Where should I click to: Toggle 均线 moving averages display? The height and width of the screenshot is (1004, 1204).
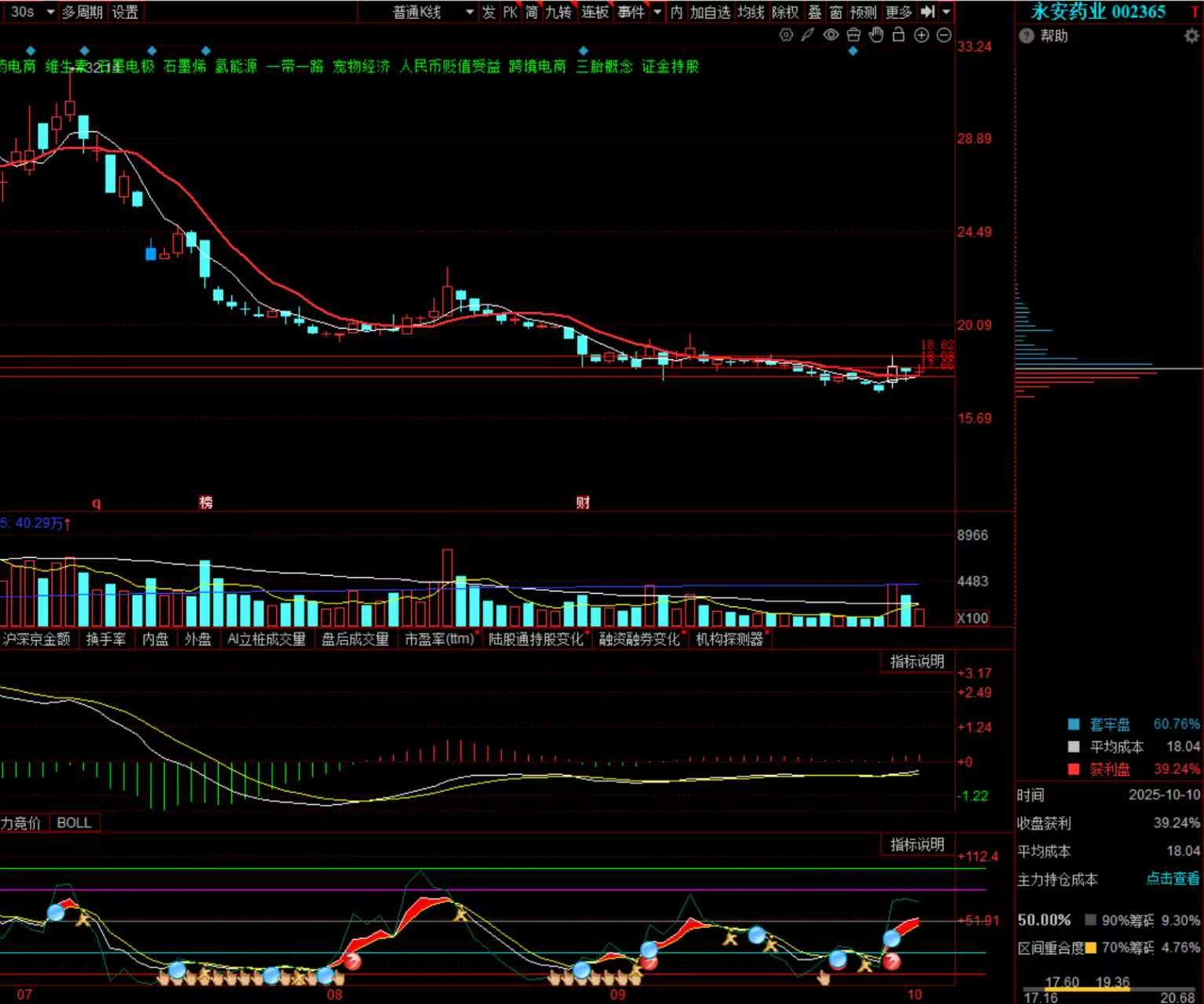coord(751,12)
